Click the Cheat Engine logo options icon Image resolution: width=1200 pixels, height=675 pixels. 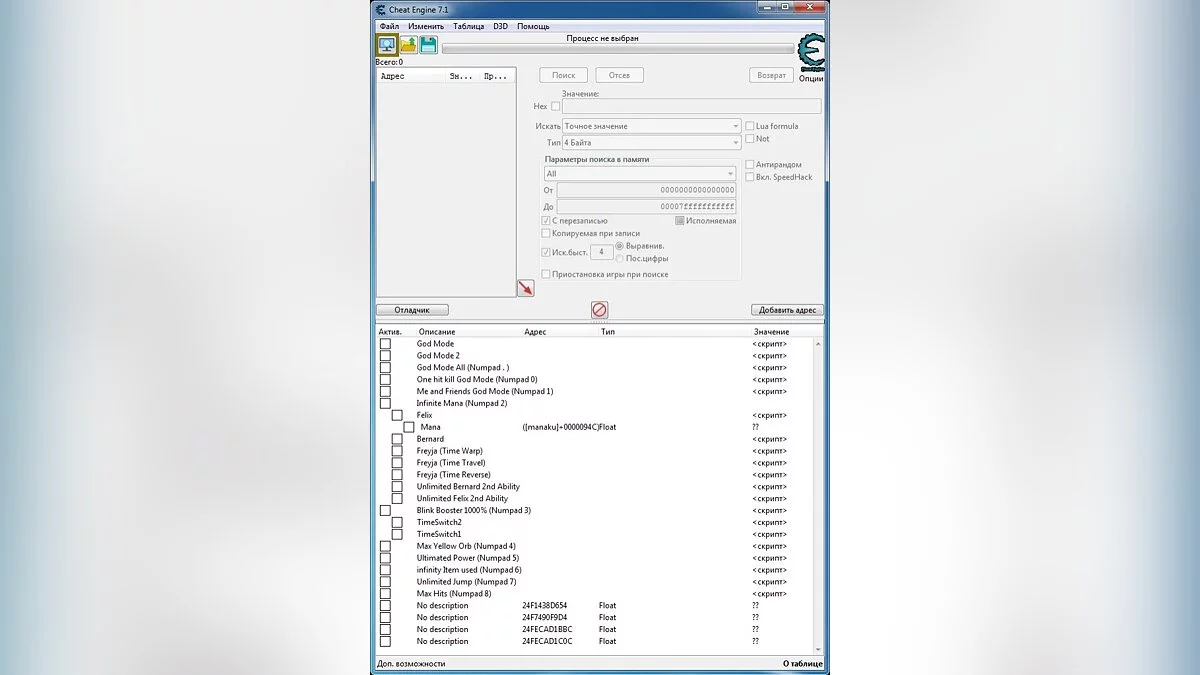tap(811, 52)
